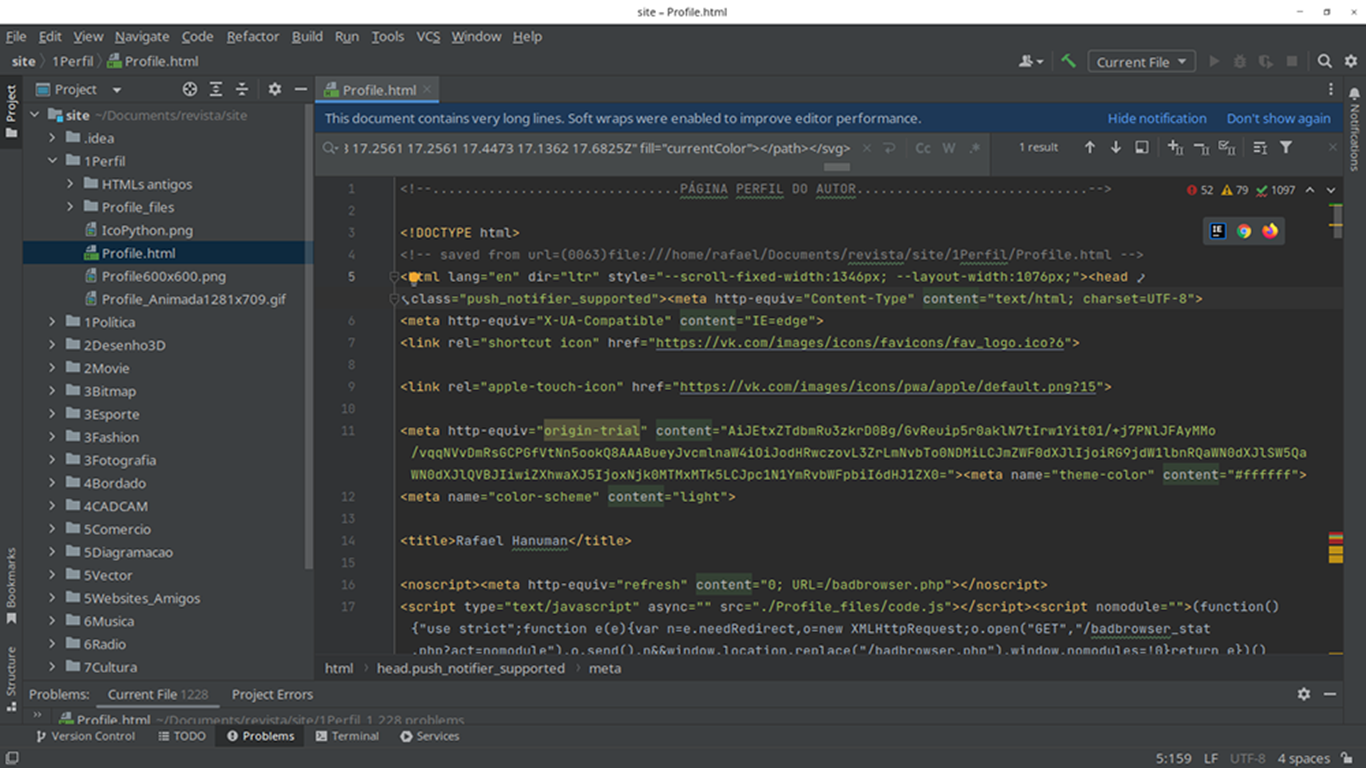Image resolution: width=1366 pixels, height=768 pixels.
Task: Open Terminal tool window tab
Action: pos(347,736)
